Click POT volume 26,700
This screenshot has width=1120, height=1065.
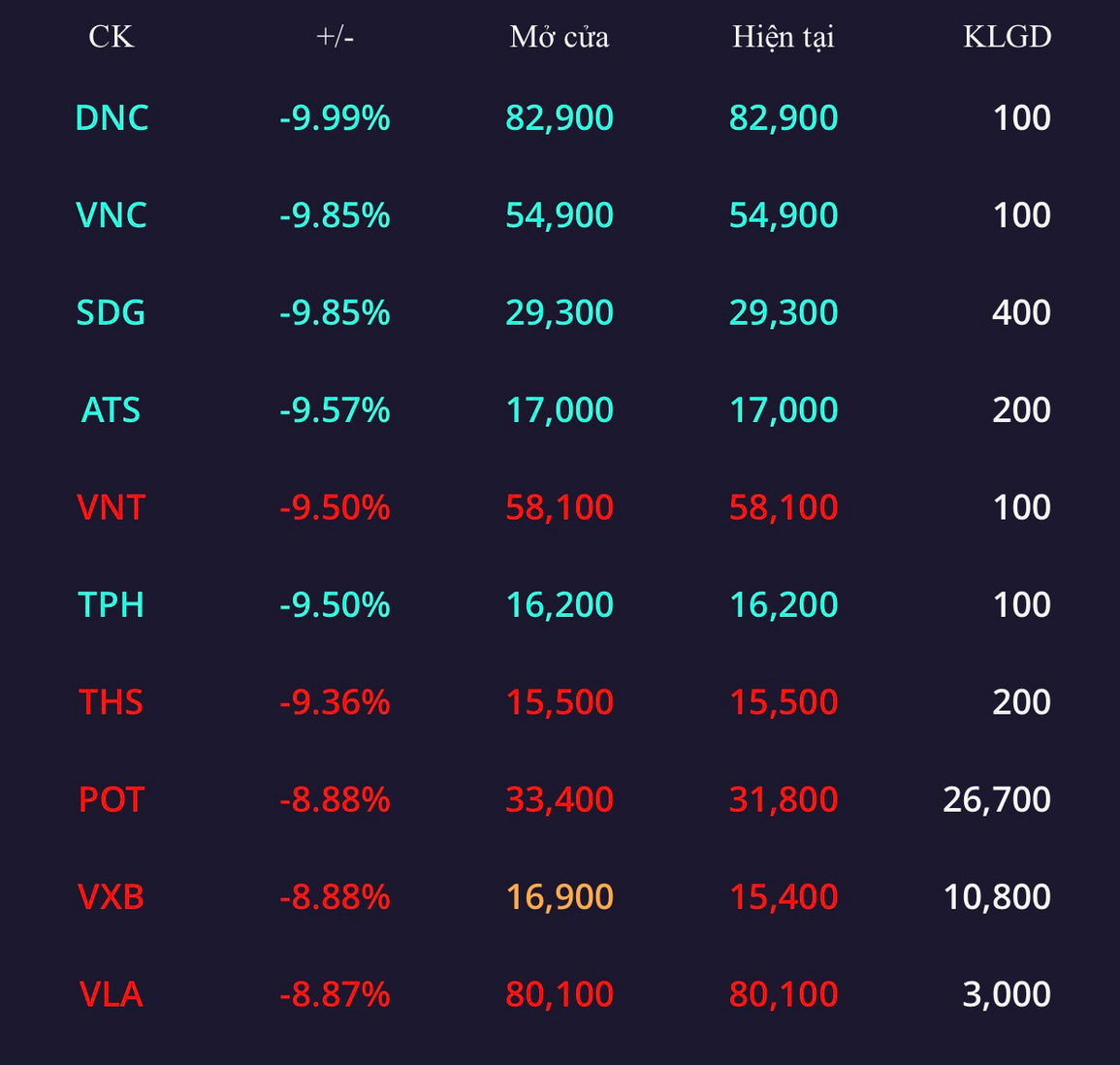click(x=997, y=799)
